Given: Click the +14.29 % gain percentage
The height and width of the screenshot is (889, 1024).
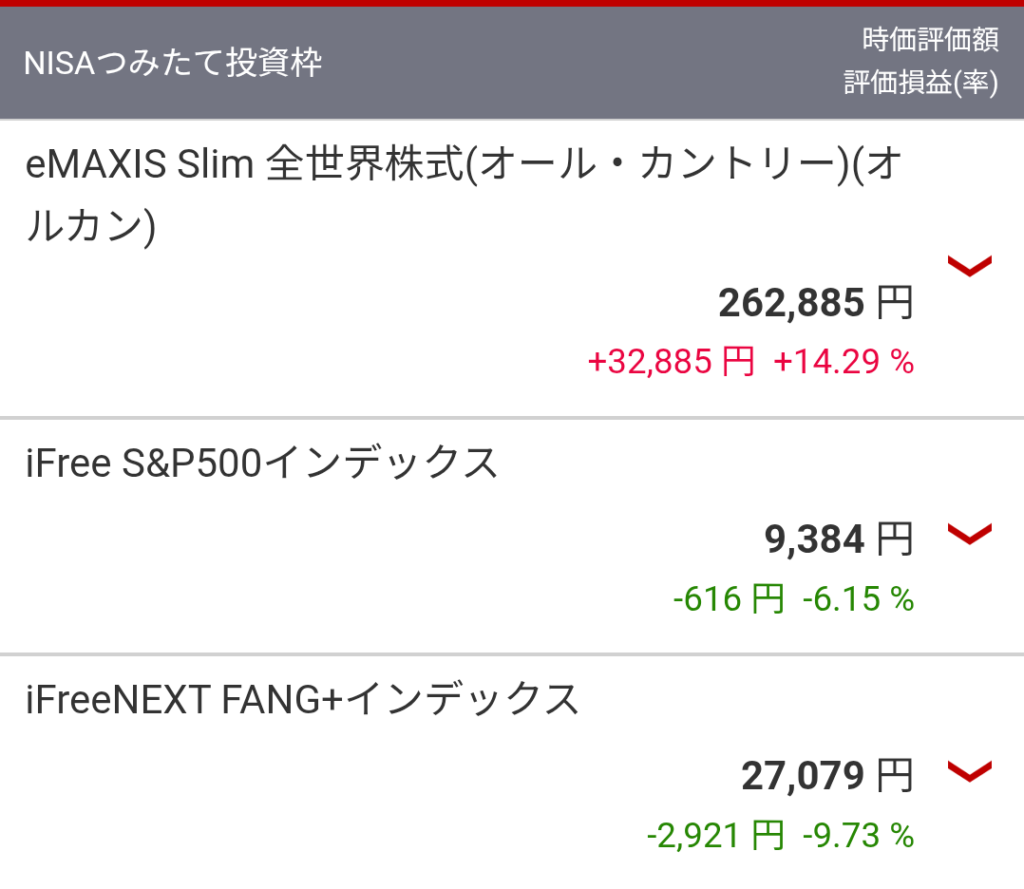Looking at the screenshot, I should point(844,362).
